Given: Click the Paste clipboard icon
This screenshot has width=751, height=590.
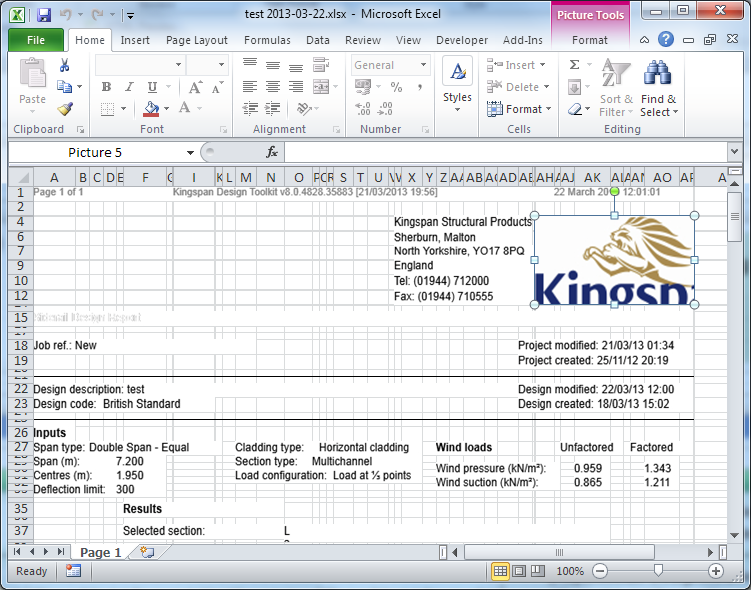Looking at the screenshot, I should point(32,73).
